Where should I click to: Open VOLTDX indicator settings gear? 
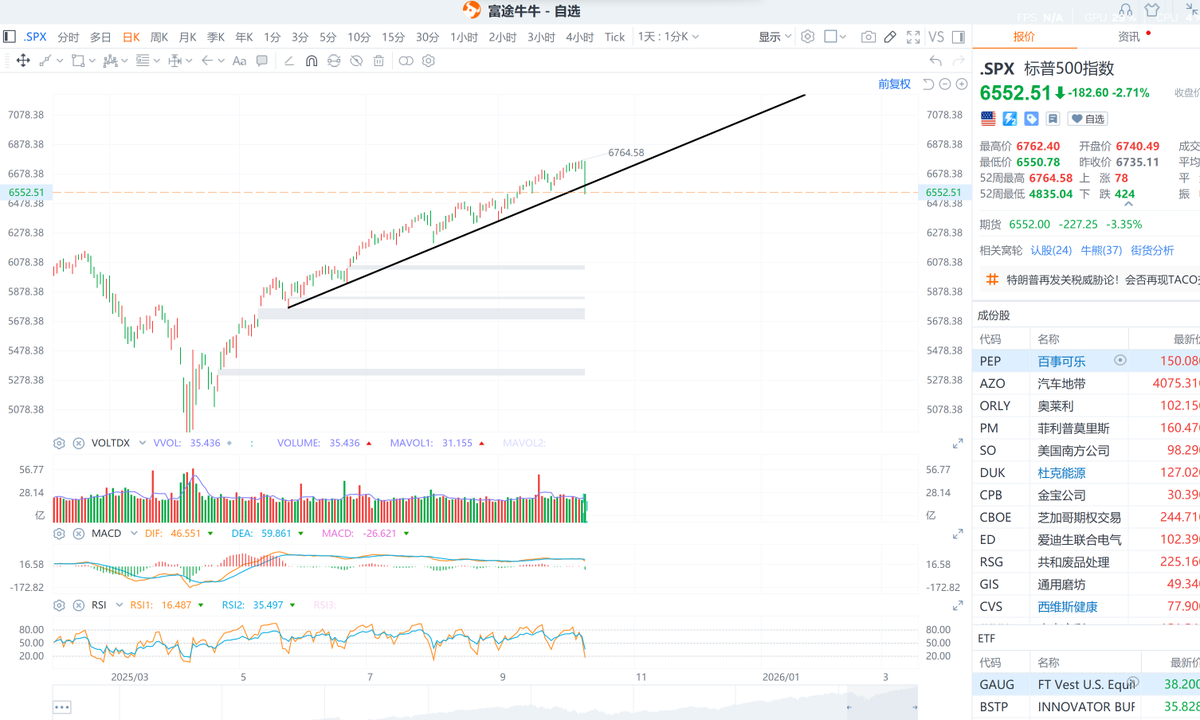[x=59, y=443]
